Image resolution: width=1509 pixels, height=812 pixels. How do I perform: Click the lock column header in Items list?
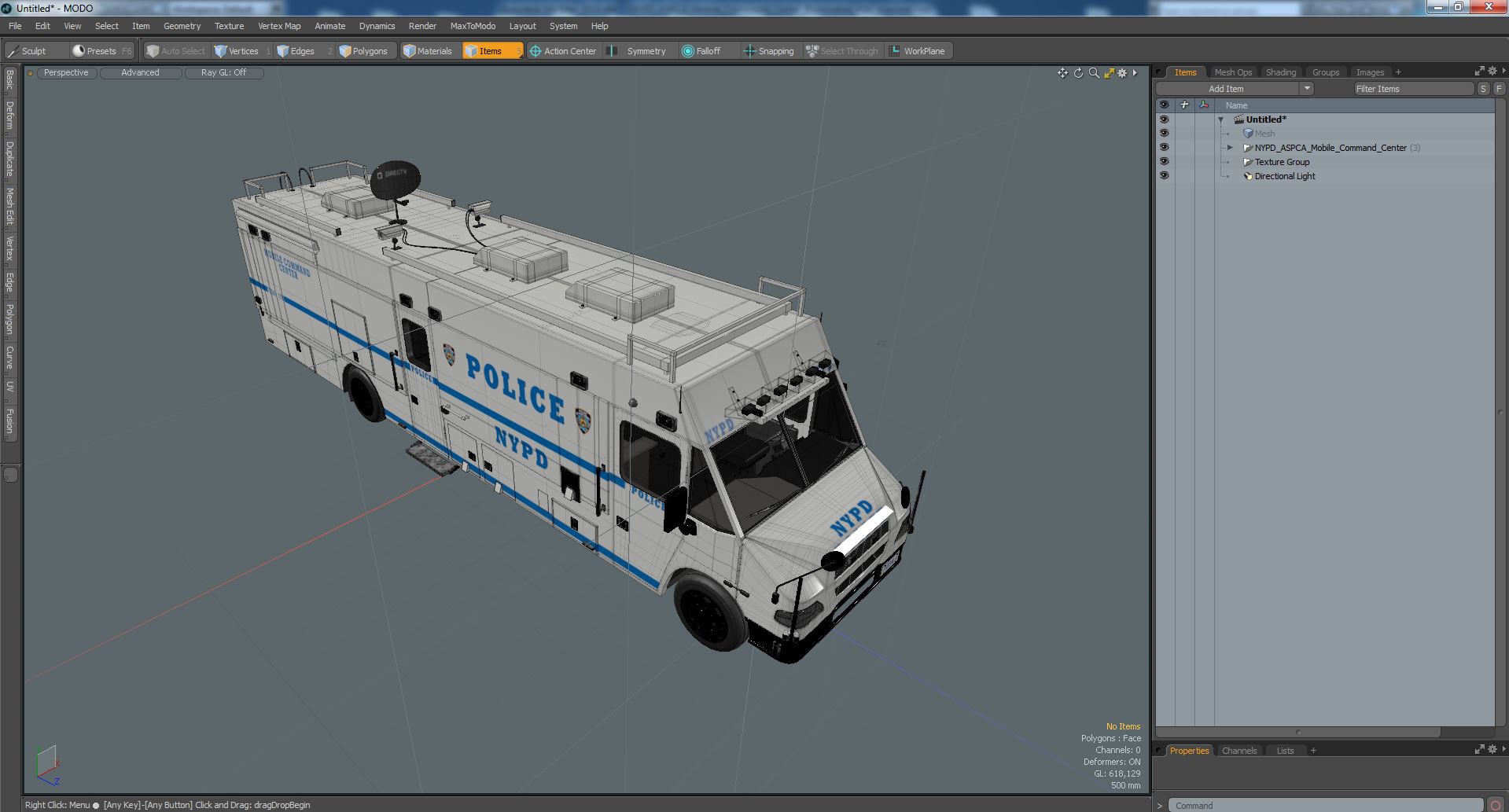[1184, 105]
